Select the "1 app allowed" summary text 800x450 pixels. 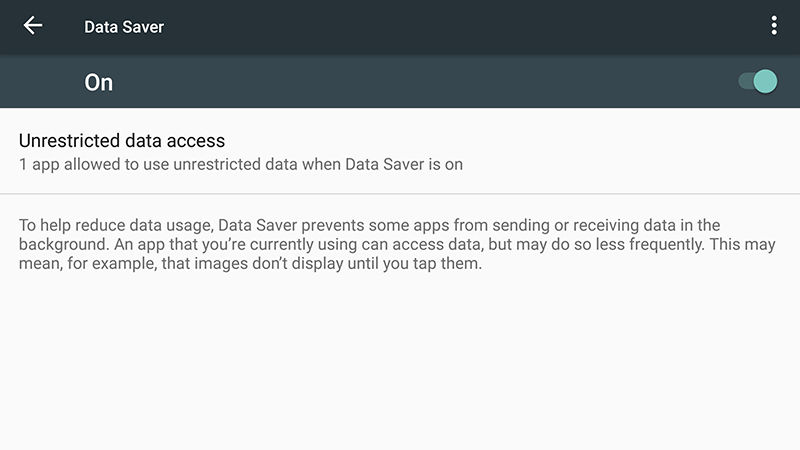point(241,164)
